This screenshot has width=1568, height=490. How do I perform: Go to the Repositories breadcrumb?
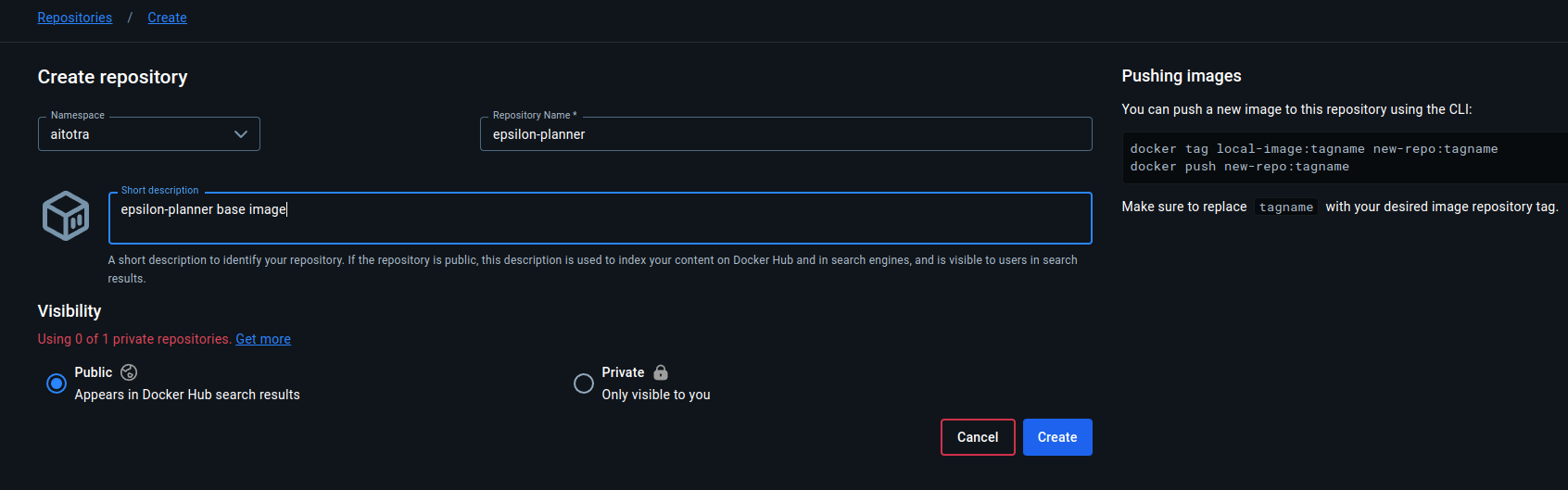(75, 18)
